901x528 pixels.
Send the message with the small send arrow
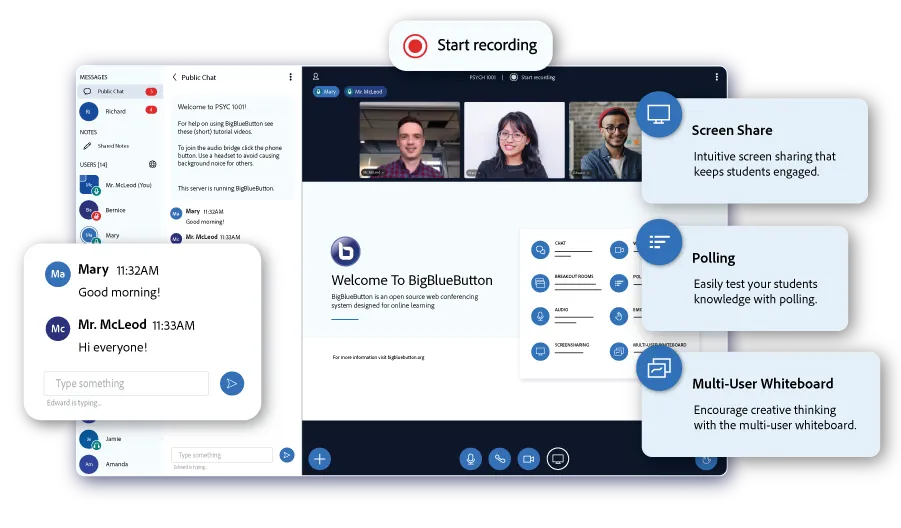point(287,455)
